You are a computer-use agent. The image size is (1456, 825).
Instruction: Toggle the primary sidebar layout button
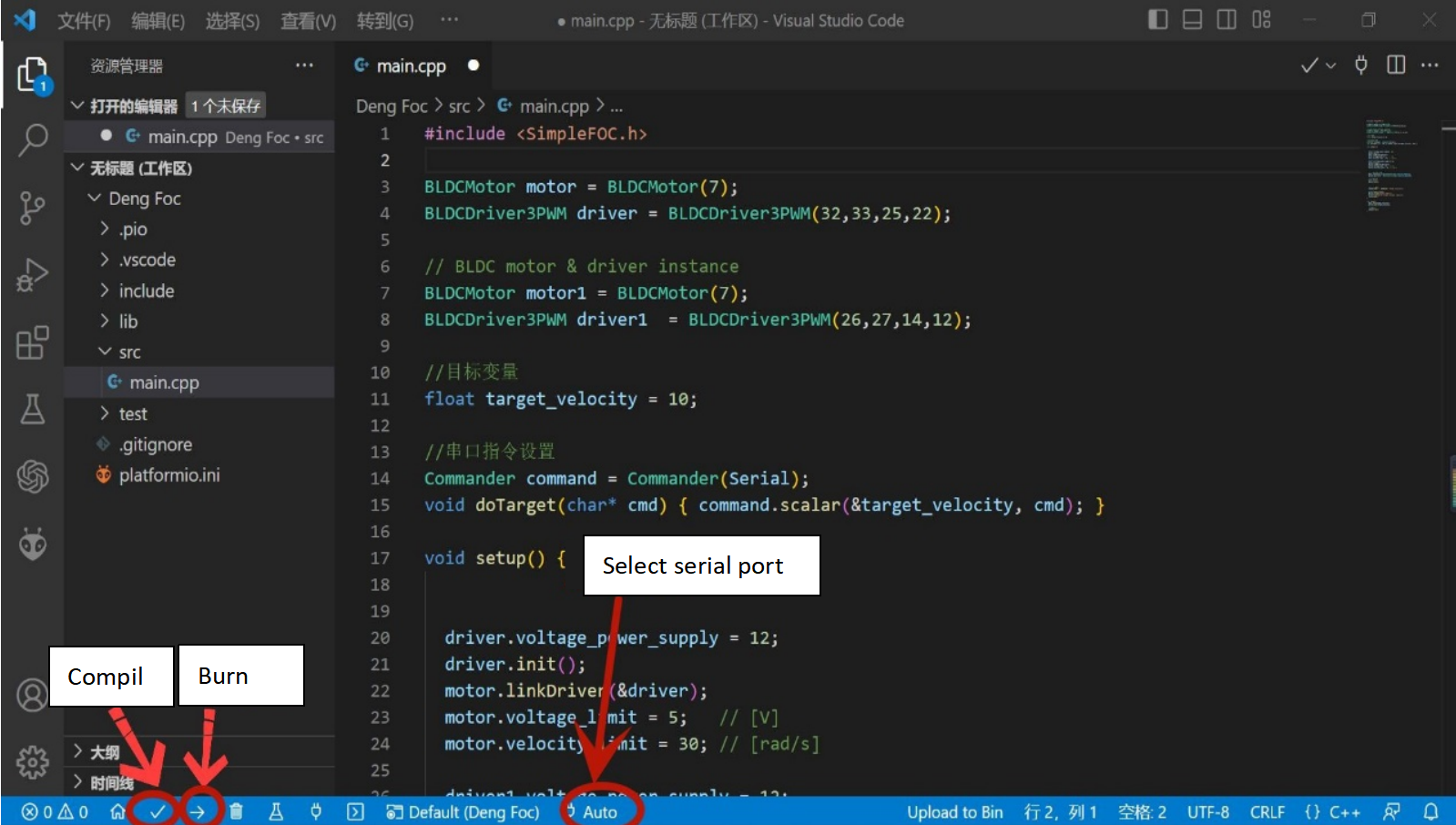1157,19
